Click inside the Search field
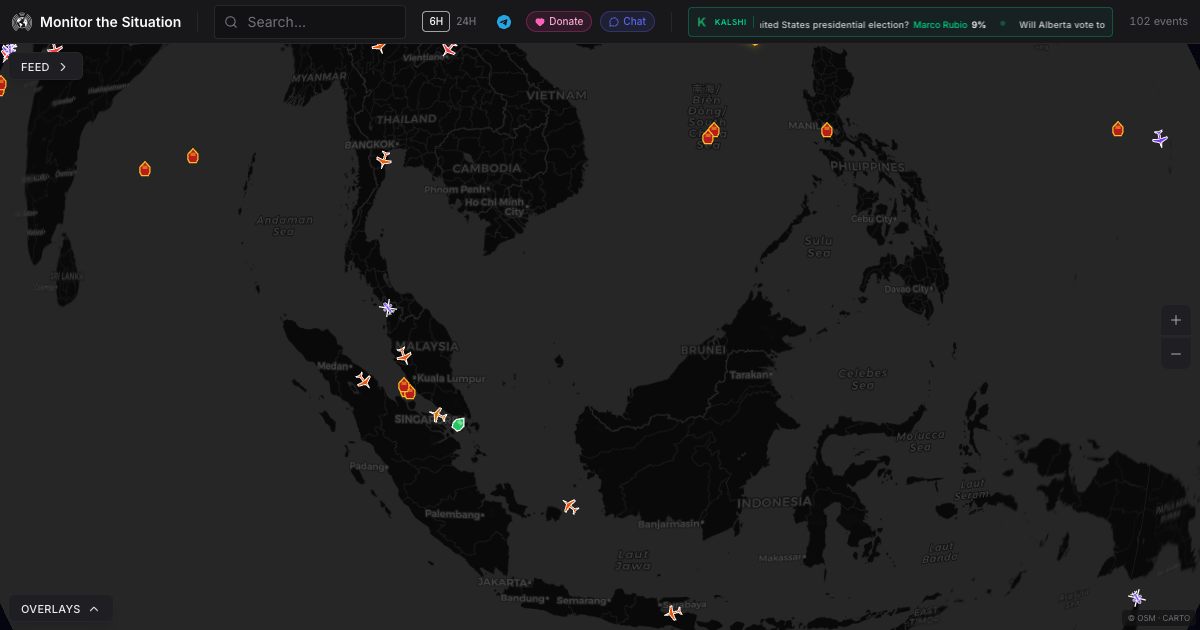This screenshot has height=630, width=1200. 310,20
